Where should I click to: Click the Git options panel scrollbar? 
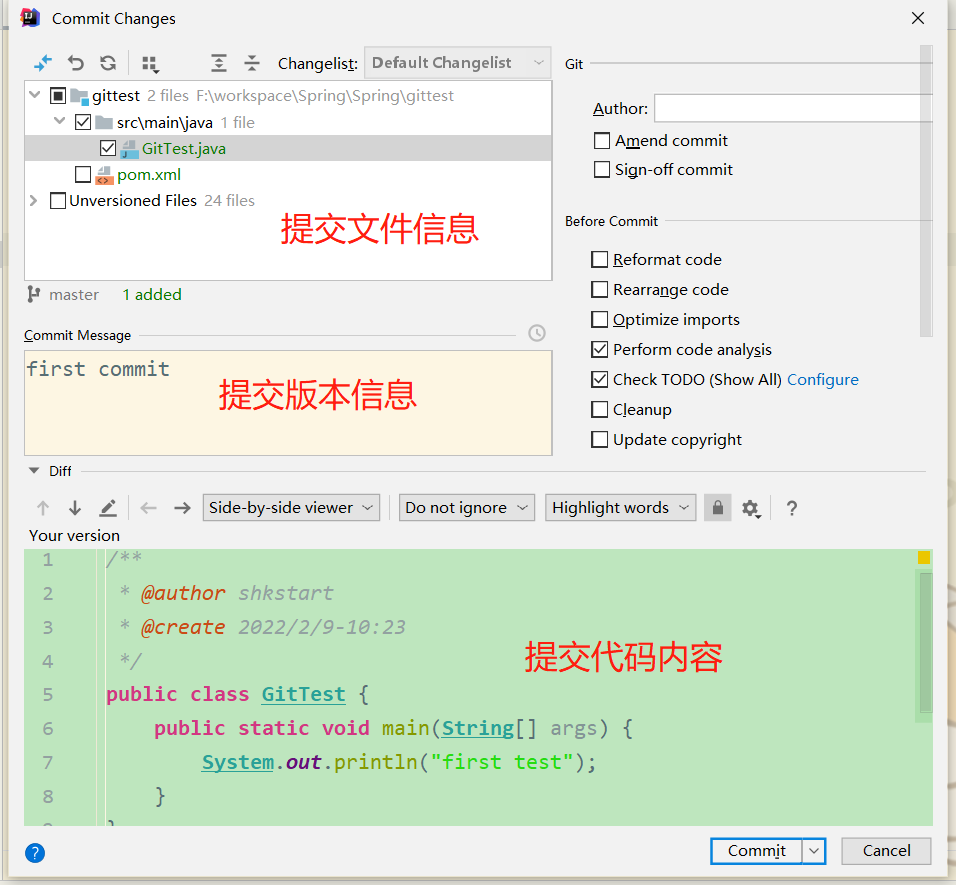pyautogui.click(x=926, y=190)
